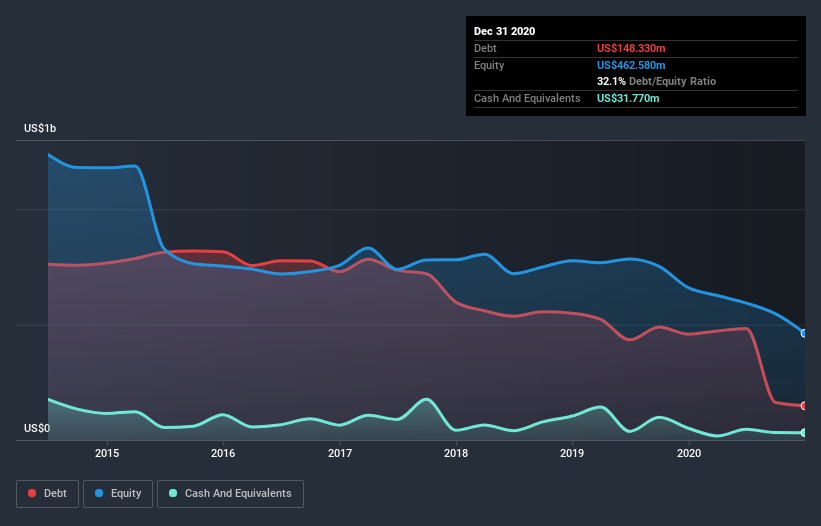This screenshot has height=526, width=821.
Task: Click the US$462.580m equity value
Action: 631,65
